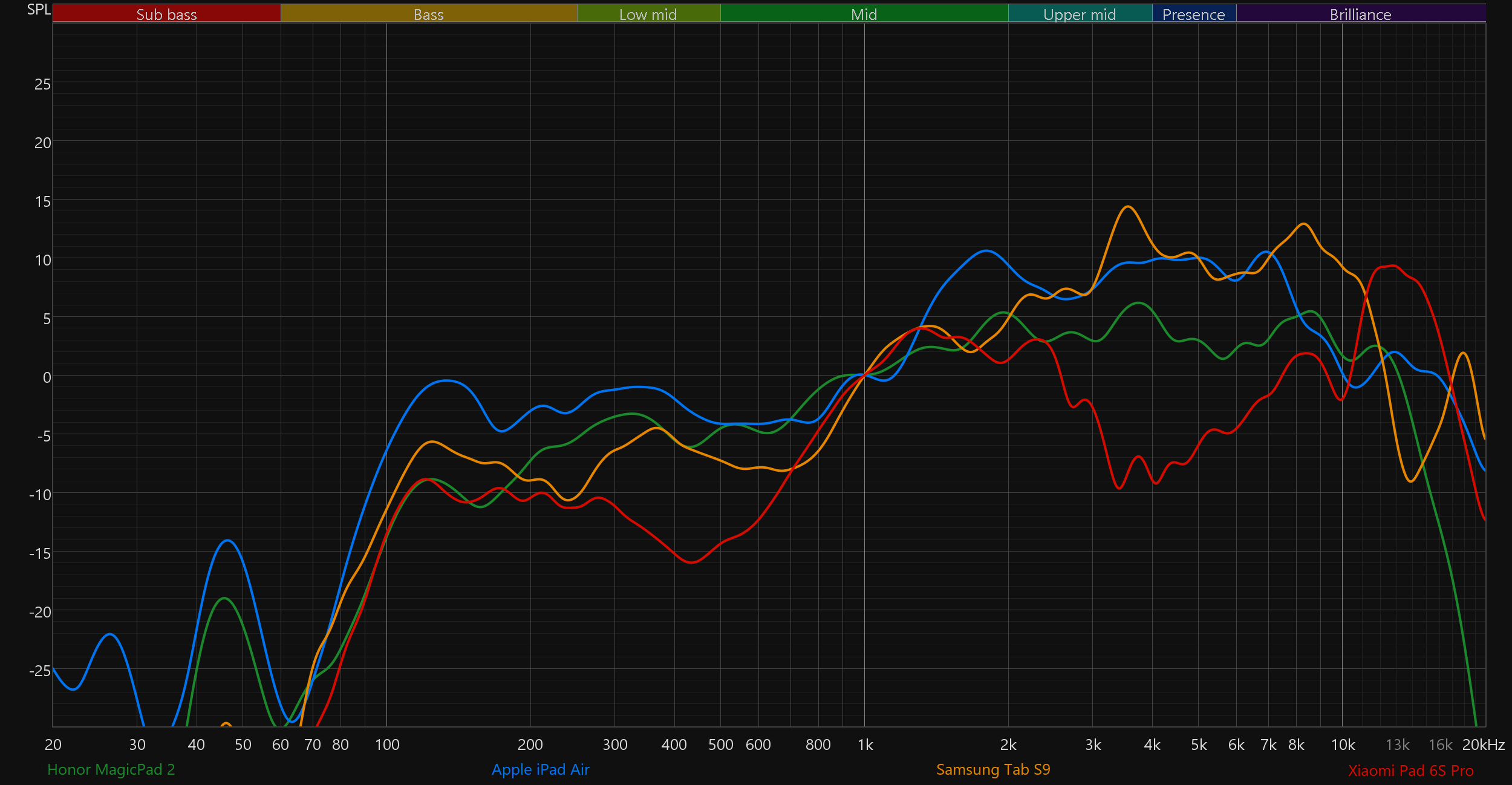The width and height of the screenshot is (1512, 785).
Task: Click the Low mid band header
Action: 648,14
